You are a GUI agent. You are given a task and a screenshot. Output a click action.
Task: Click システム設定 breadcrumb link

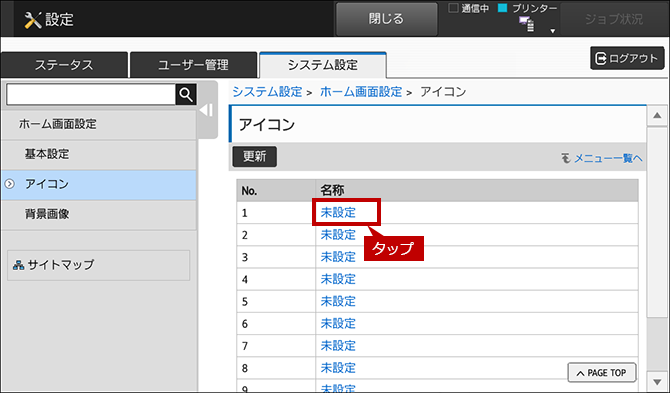click(267, 92)
